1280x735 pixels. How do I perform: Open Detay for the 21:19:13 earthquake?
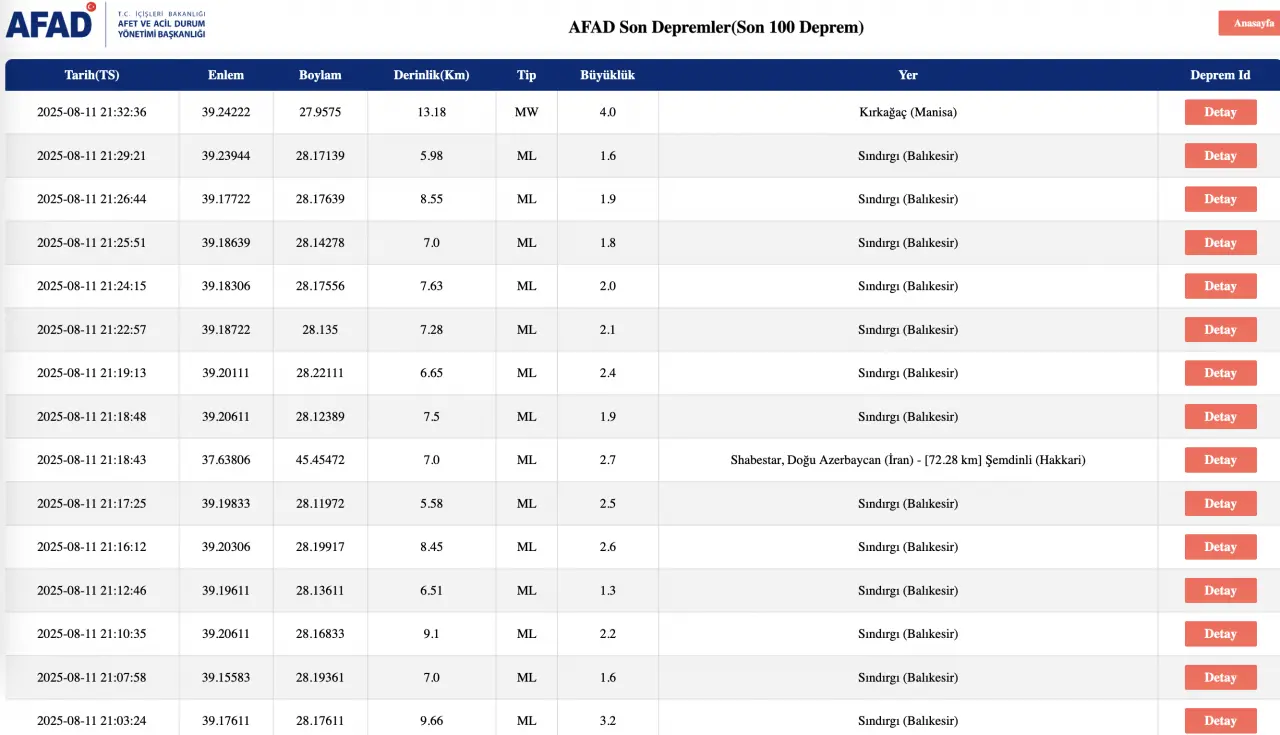click(1220, 373)
